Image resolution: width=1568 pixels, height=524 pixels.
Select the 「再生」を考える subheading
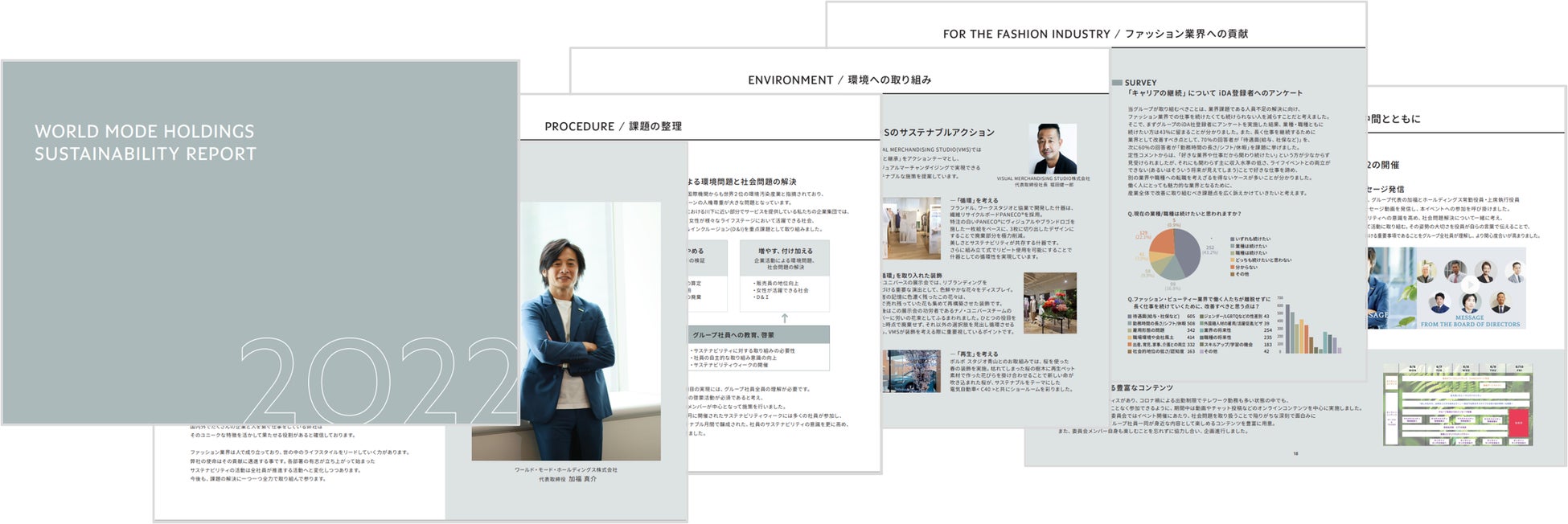point(974,354)
